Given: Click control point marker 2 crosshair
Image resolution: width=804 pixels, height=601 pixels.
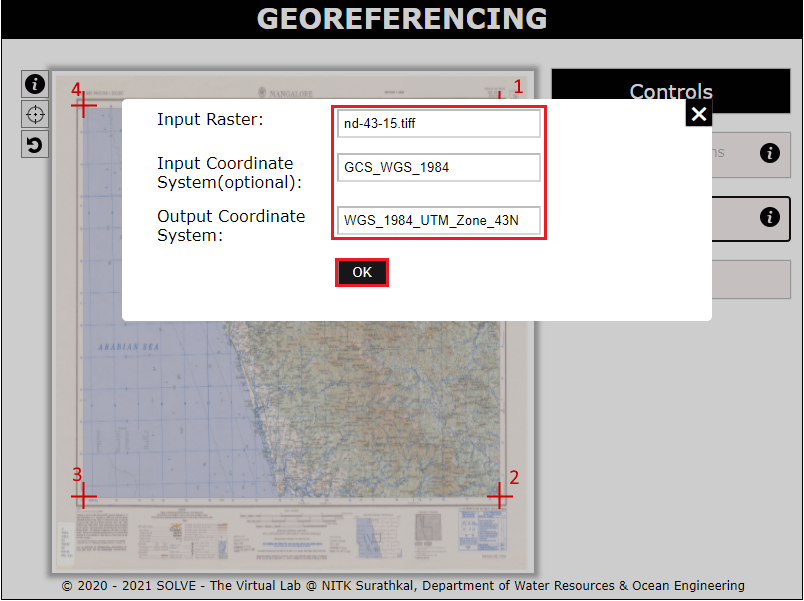Looking at the screenshot, I should point(499,495).
